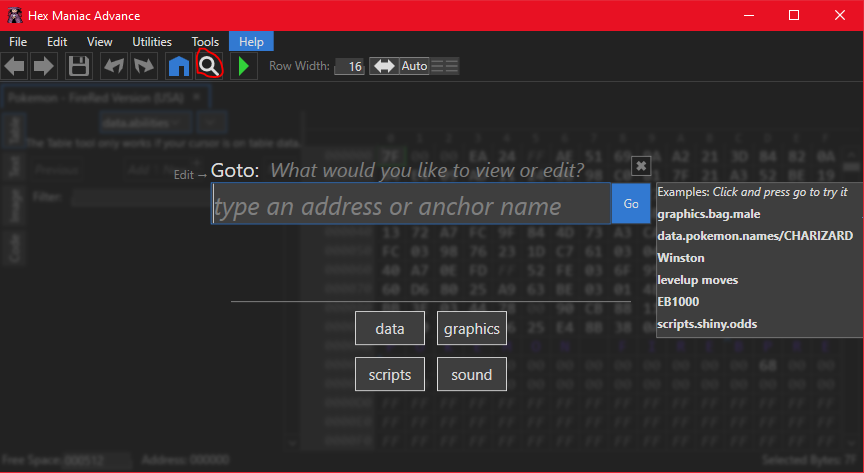Click the scripts category button
This screenshot has height=473, width=864.
[x=390, y=374]
